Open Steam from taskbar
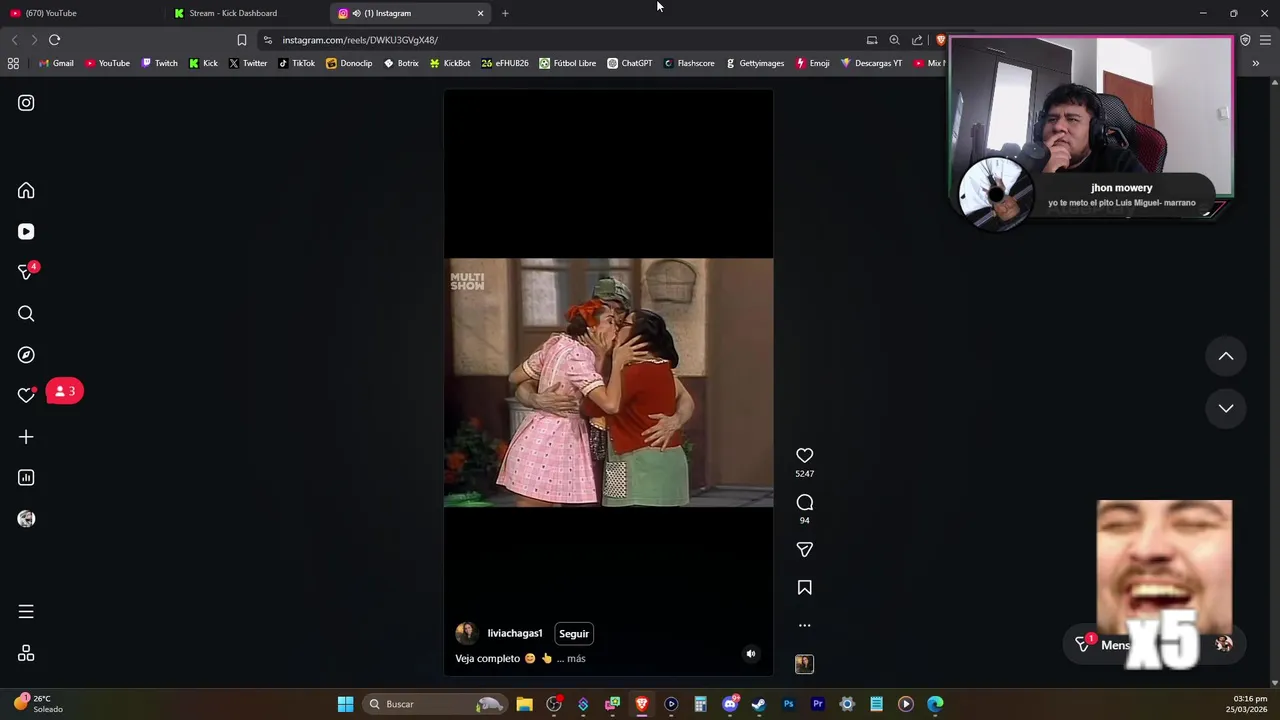The width and height of the screenshot is (1280, 720). pos(759,704)
